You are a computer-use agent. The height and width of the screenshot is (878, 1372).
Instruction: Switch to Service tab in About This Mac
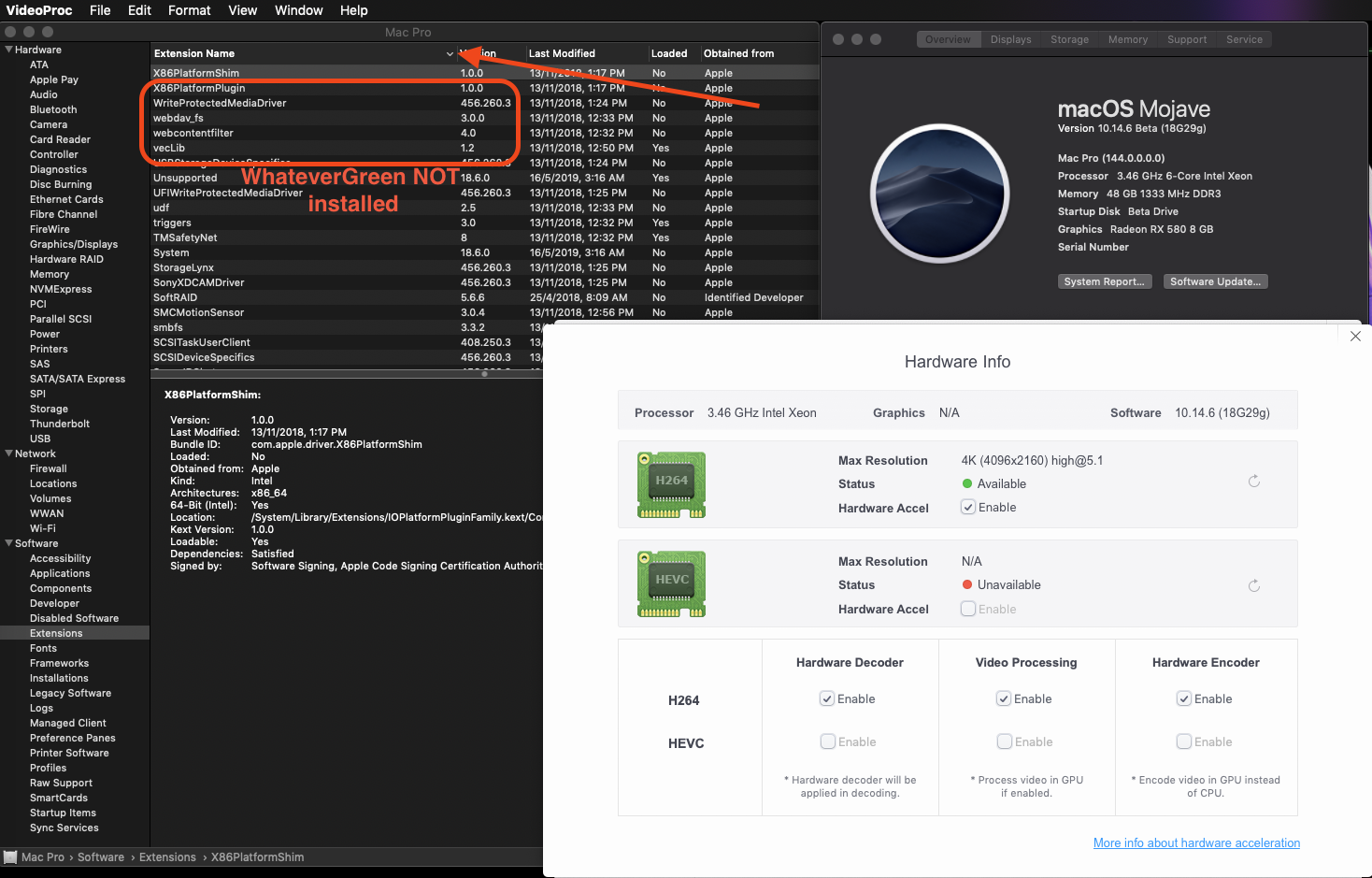click(1244, 39)
